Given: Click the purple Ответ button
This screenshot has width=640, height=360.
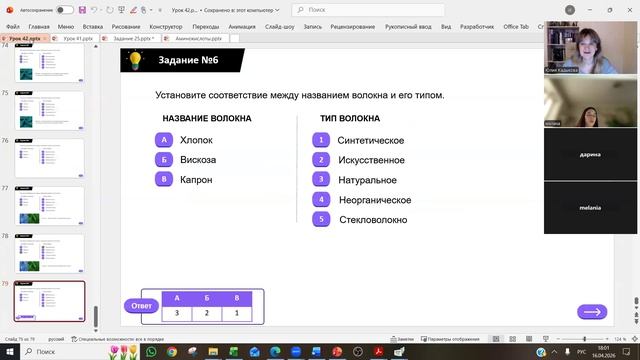Looking at the screenshot, I should point(141,306).
